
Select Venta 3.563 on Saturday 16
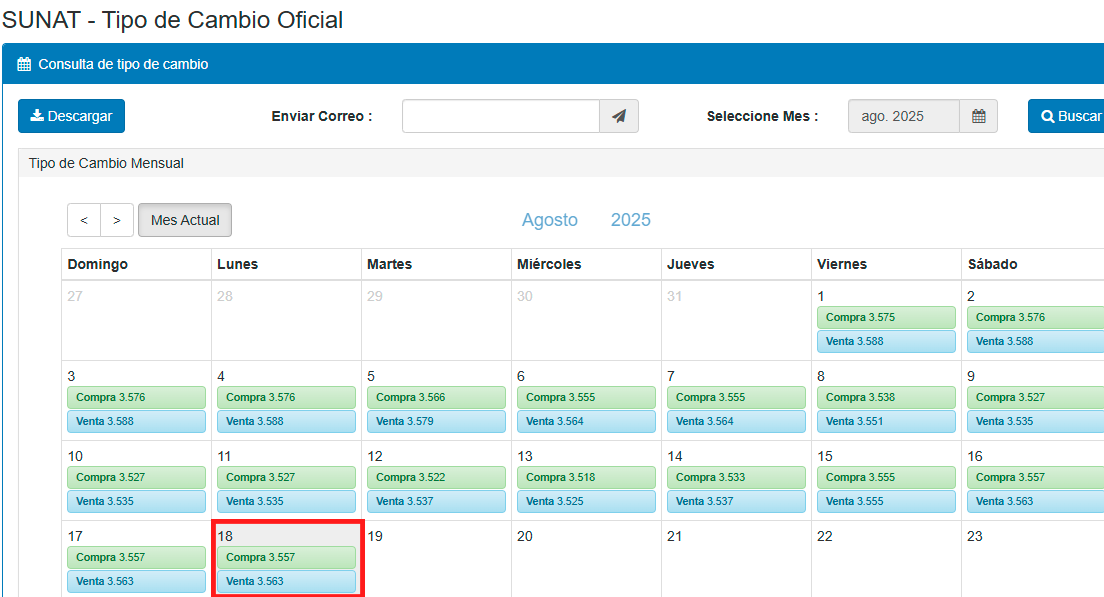click(1036, 501)
